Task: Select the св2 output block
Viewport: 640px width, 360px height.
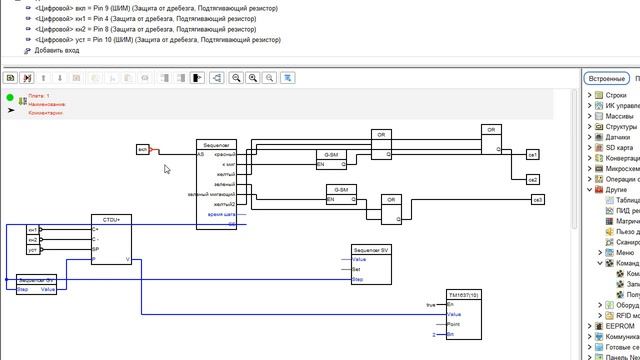Action: tap(533, 180)
